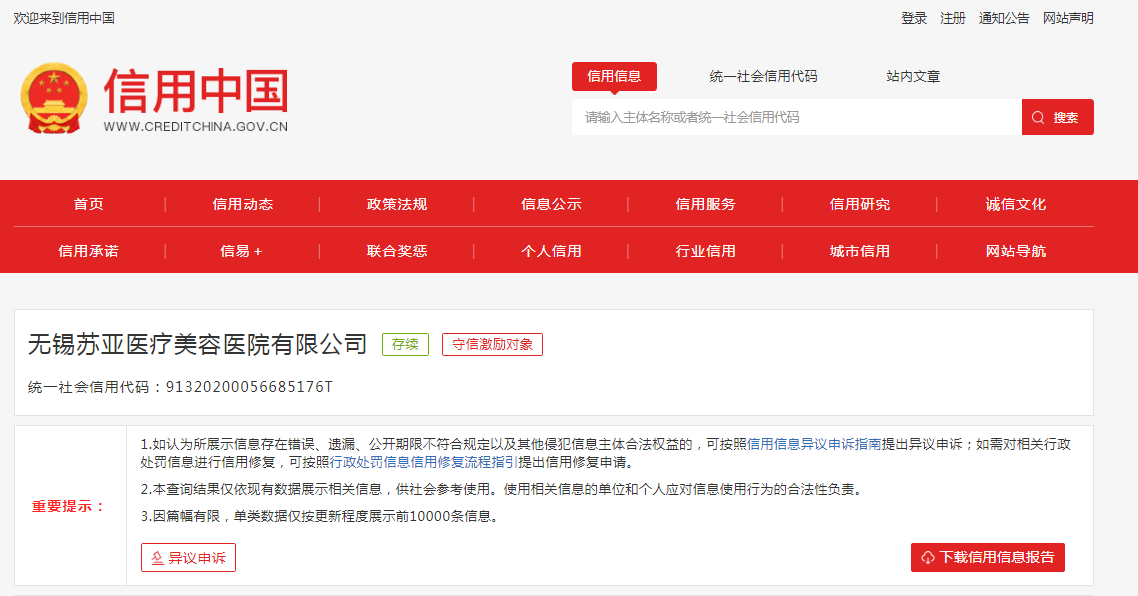Open 行业信用 navigation item
The height and width of the screenshot is (596, 1138).
coord(705,251)
